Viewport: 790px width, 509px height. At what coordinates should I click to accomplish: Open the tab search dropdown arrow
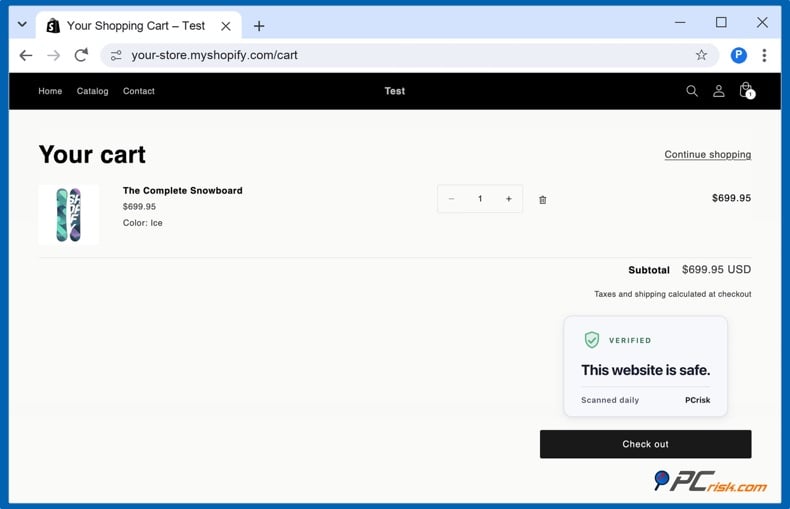[22, 24]
